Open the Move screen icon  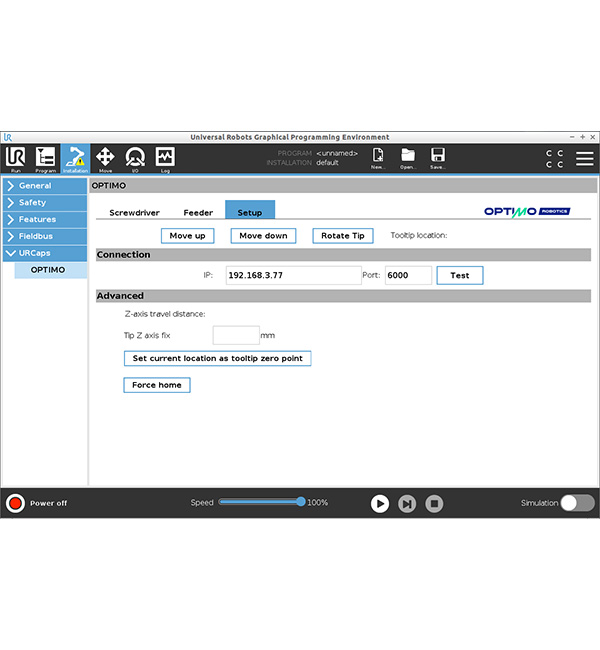click(x=105, y=158)
